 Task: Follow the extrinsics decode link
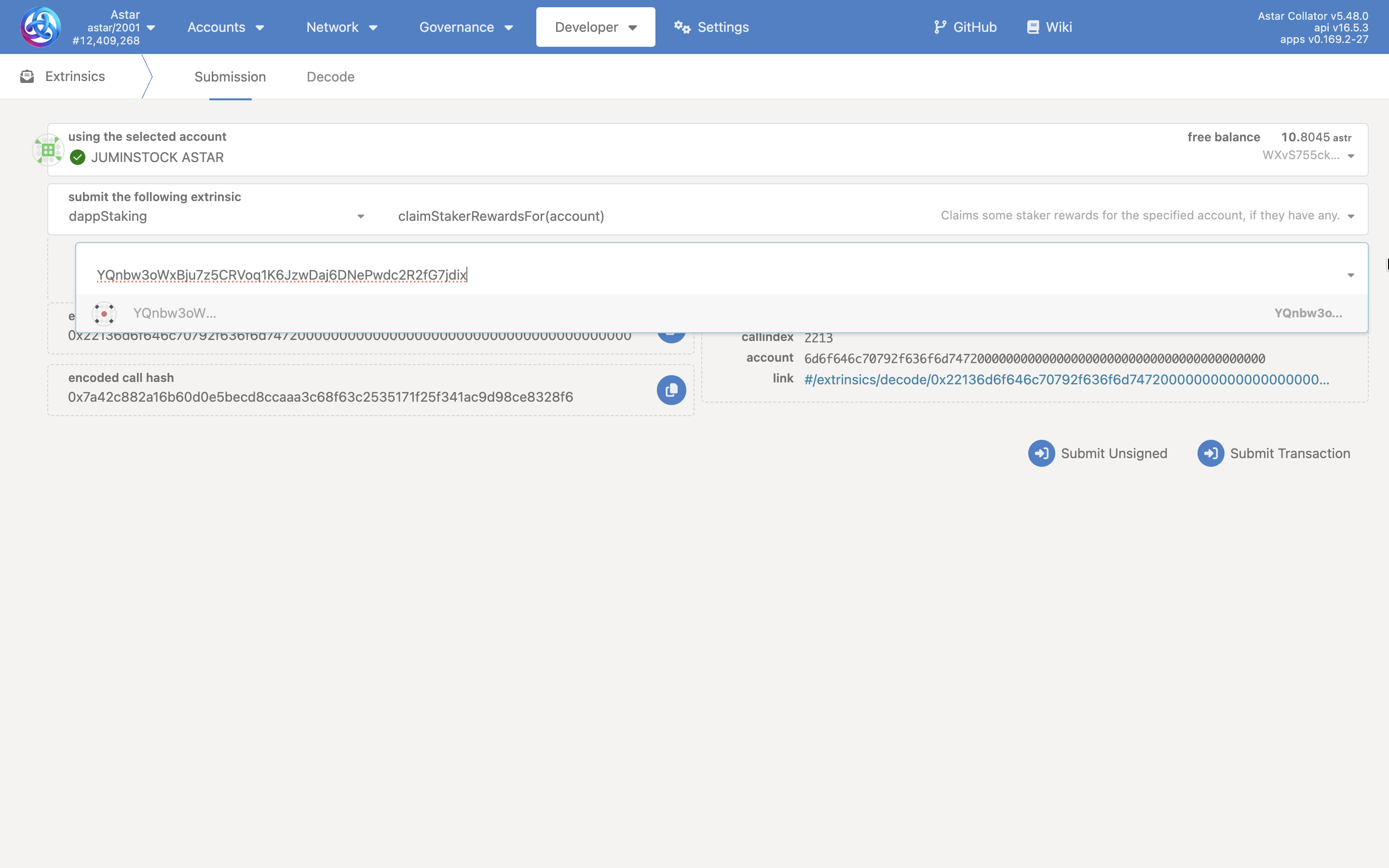(x=1066, y=380)
